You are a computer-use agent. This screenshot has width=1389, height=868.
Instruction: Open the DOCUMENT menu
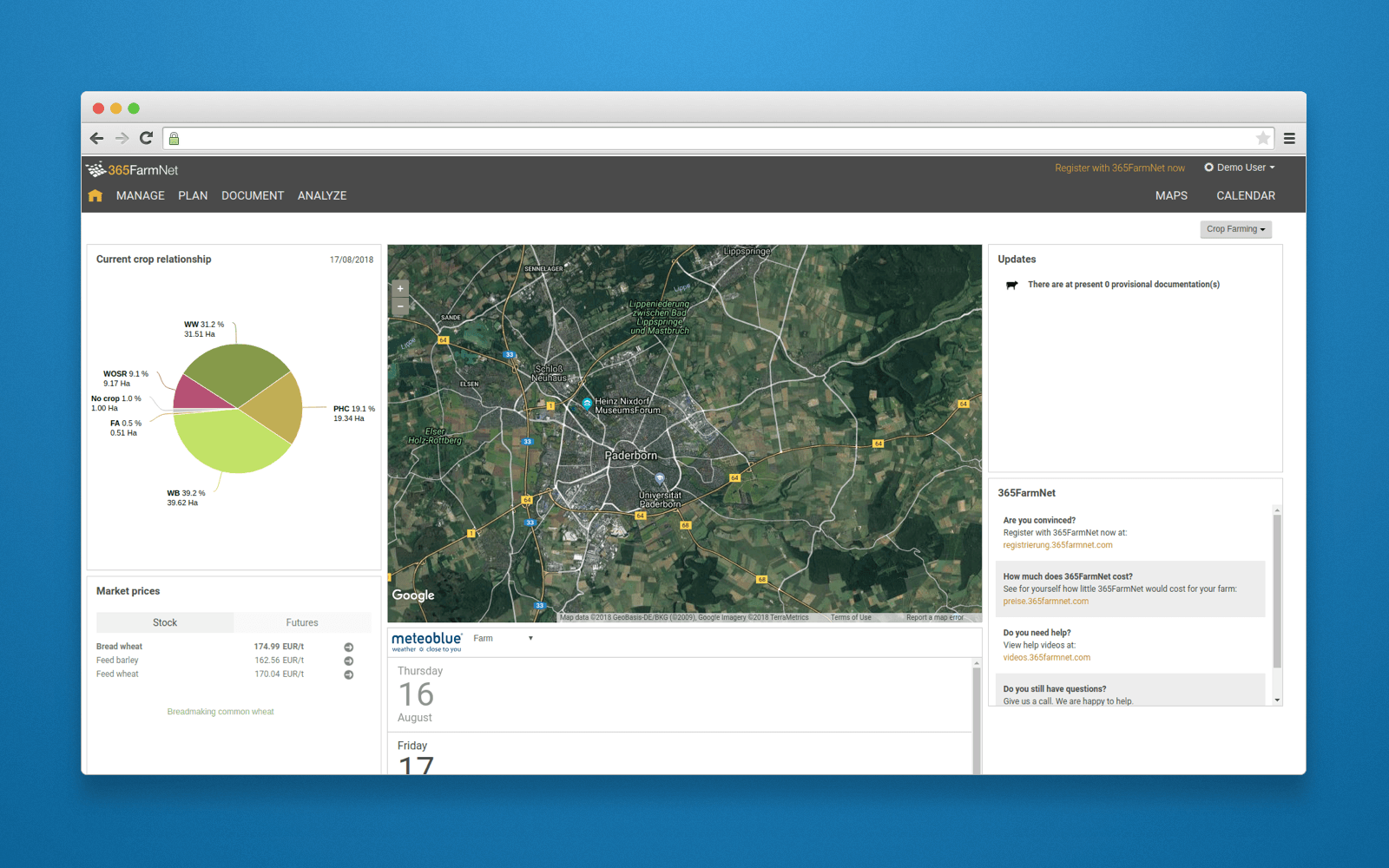[x=253, y=195]
